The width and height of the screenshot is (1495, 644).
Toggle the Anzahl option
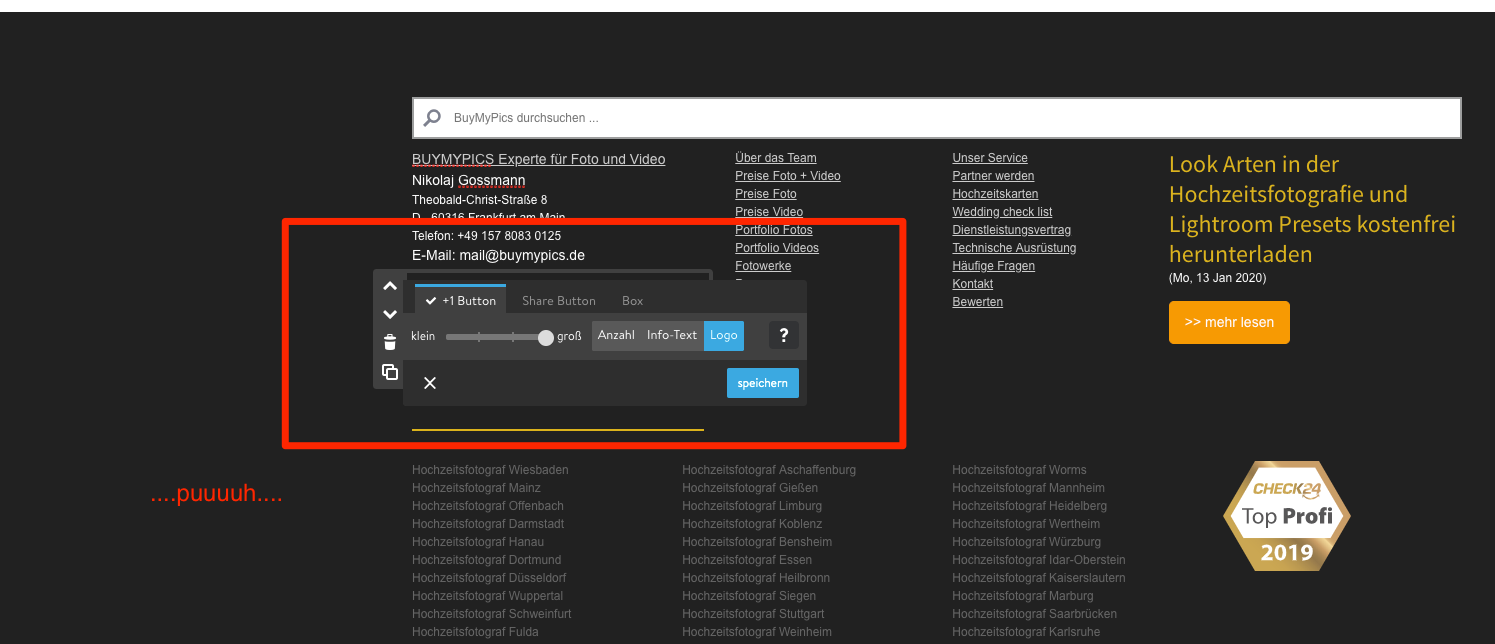[x=616, y=335]
